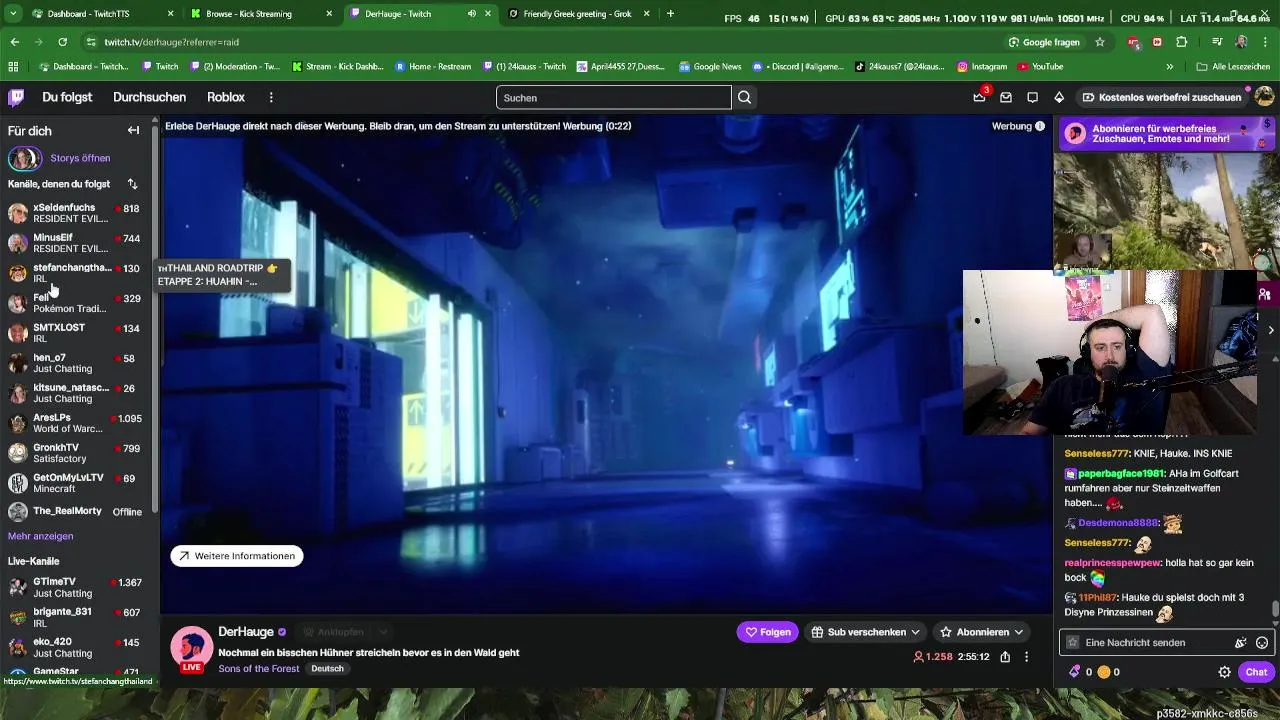Image resolution: width=1280 pixels, height=720 pixels.
Task: Open Durchsuchen navigation item
Action: [x=149, y=97]
